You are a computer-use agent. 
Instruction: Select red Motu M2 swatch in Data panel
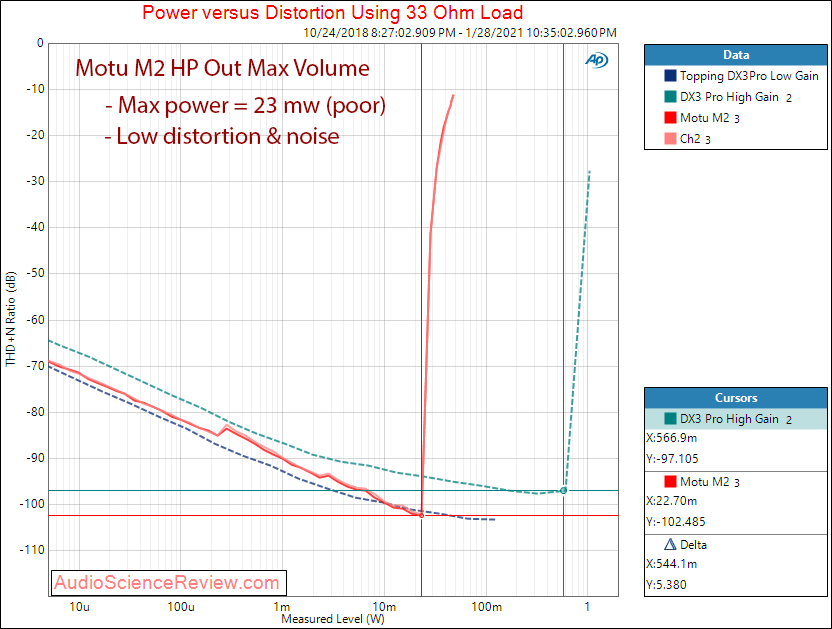[x=670, y=117]
